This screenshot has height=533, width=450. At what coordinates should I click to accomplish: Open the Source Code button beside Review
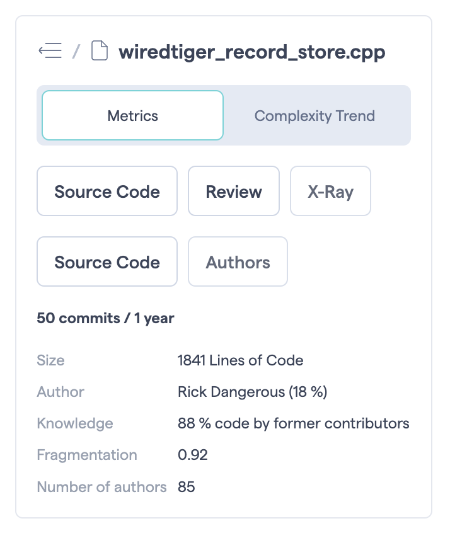tap(107, 191)
